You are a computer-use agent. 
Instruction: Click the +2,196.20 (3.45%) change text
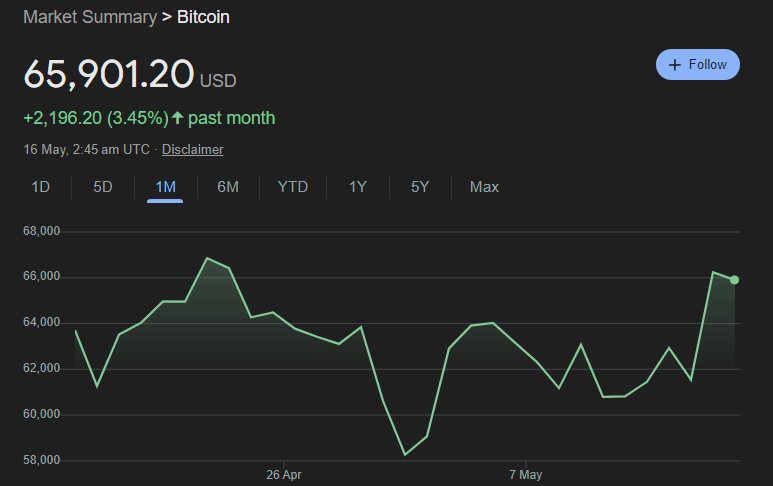96,118
